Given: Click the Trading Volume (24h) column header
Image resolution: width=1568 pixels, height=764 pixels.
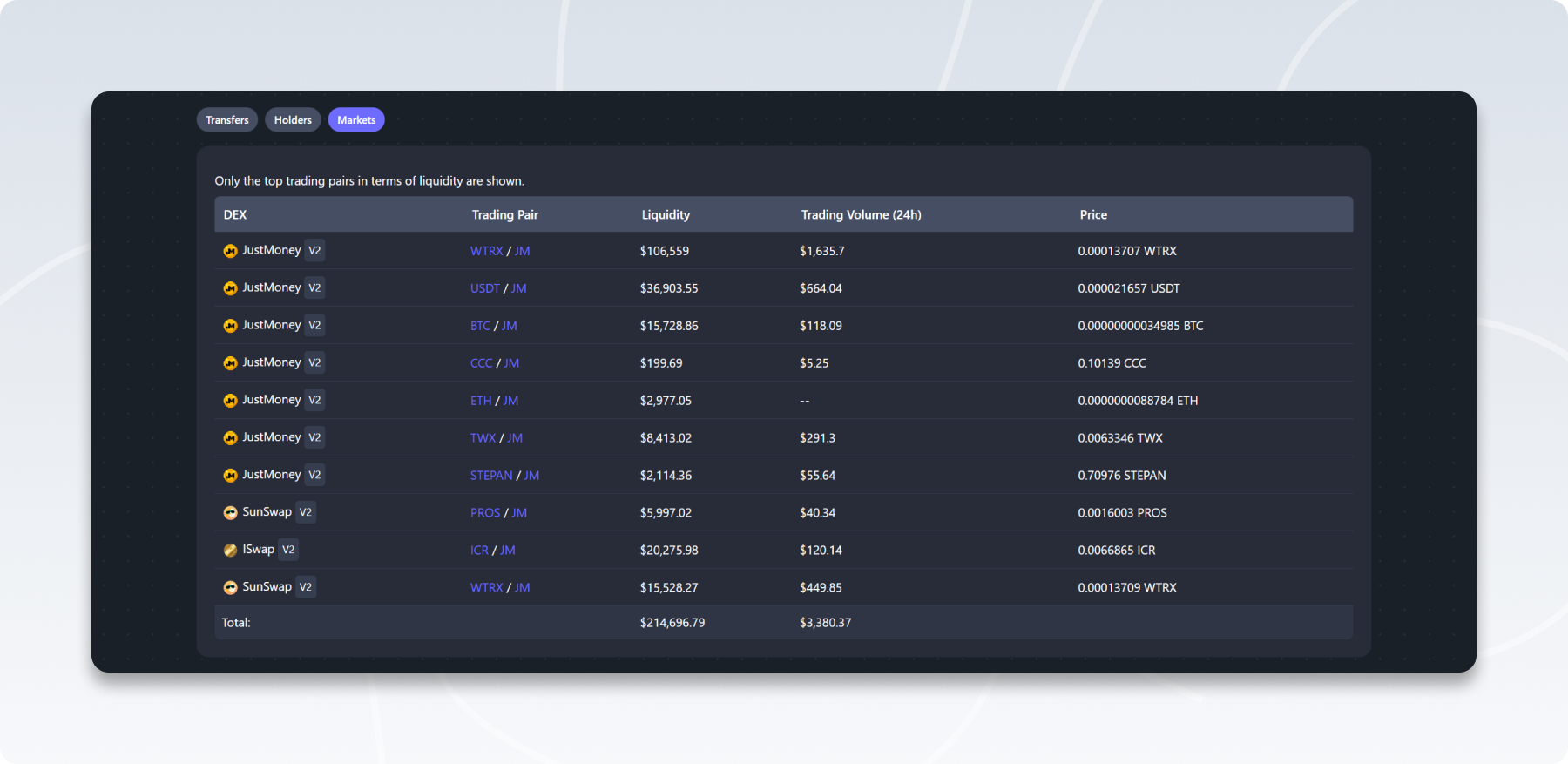Looking at the screenshot, I should [861, 214].
